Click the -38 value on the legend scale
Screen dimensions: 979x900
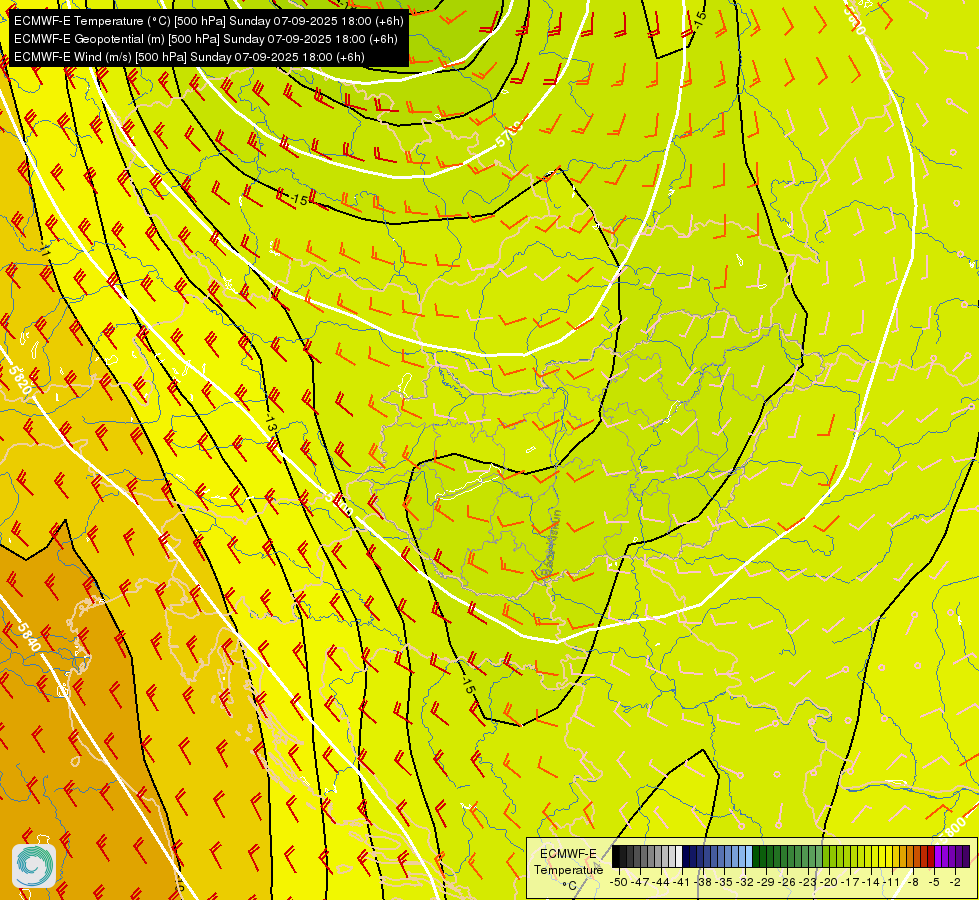(702, 883)
